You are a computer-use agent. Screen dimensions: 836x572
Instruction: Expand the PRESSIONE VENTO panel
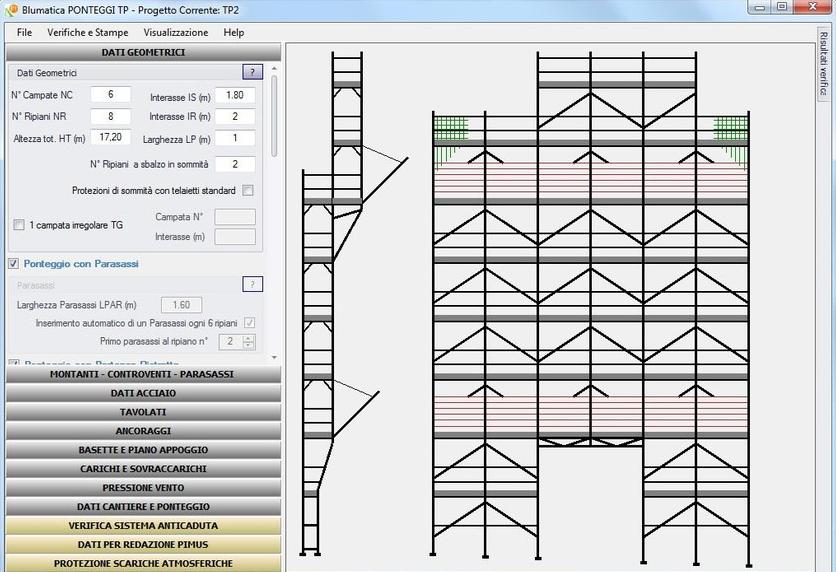(x=142, y=488)
